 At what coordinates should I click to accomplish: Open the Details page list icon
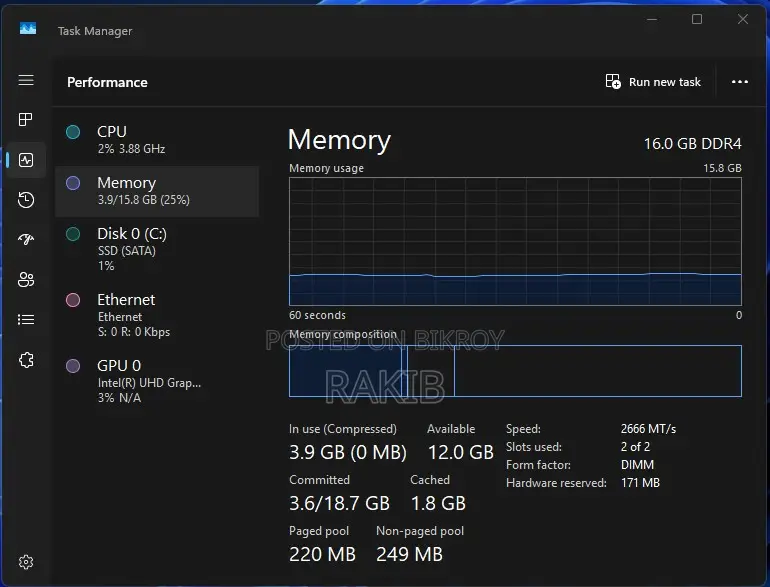(x=26, y=320)
